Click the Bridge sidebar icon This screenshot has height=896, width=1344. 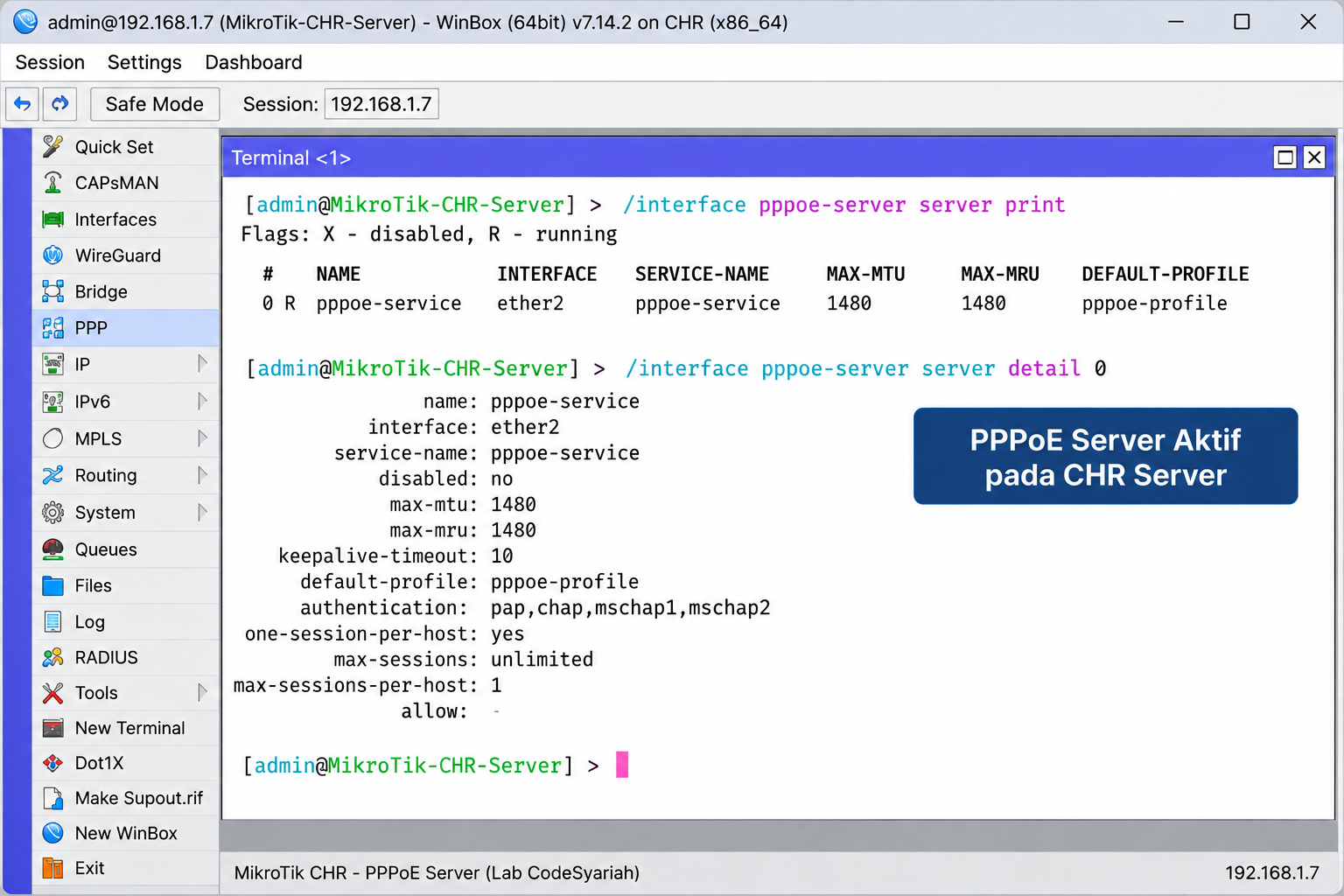tap(52, 291)
